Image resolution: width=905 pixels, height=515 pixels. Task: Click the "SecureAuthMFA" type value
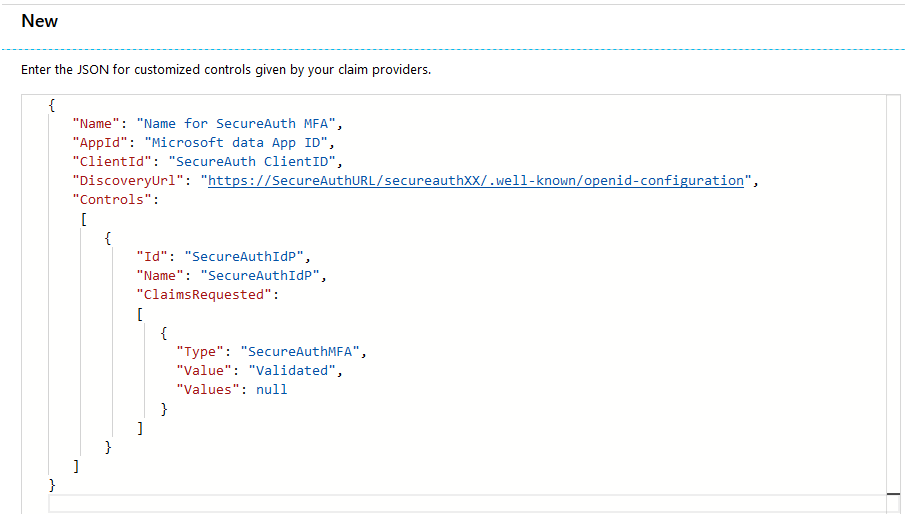pyautogui.click(x=307, y=352)
